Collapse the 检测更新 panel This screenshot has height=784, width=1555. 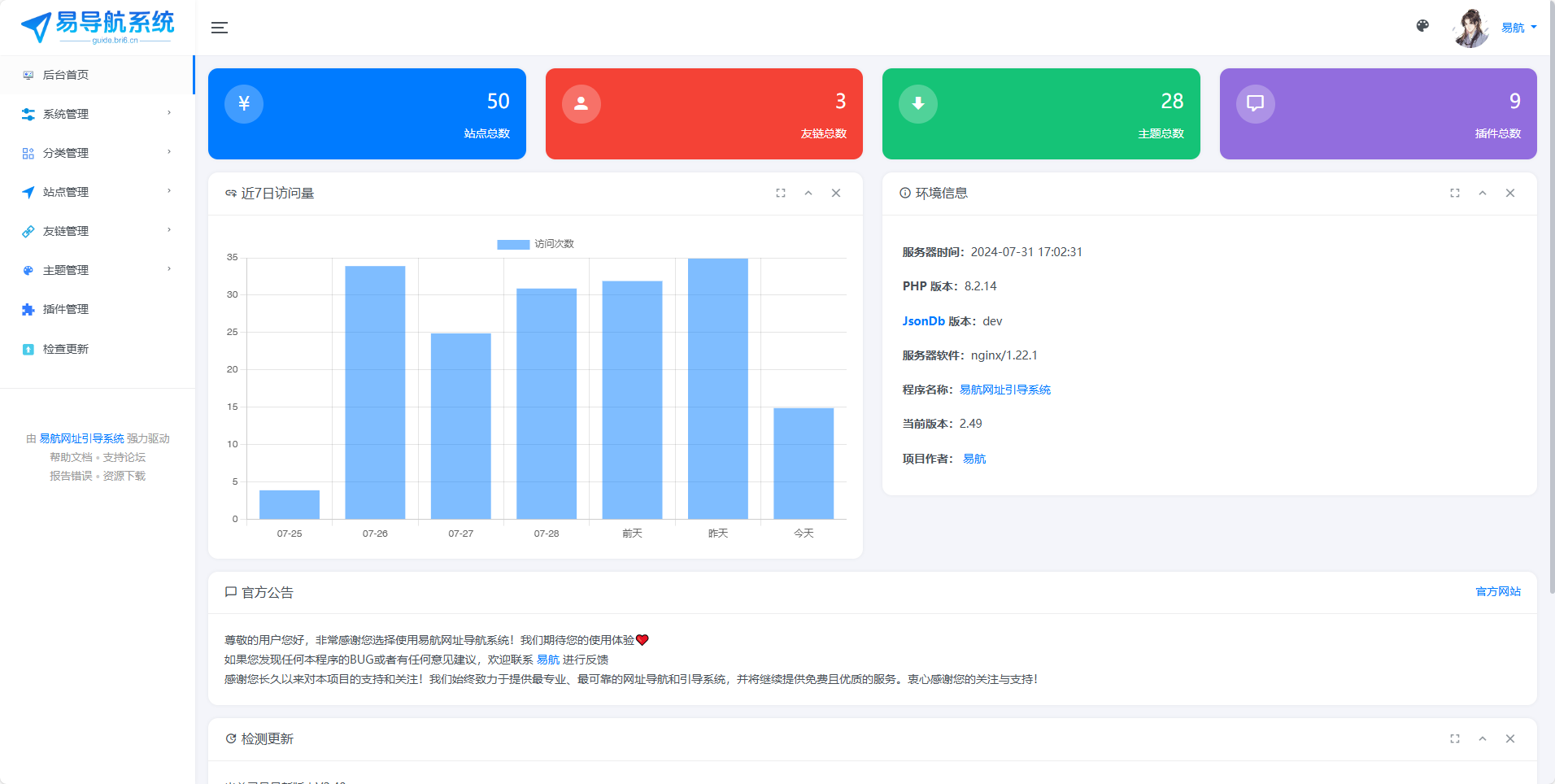pos(1483,738)
